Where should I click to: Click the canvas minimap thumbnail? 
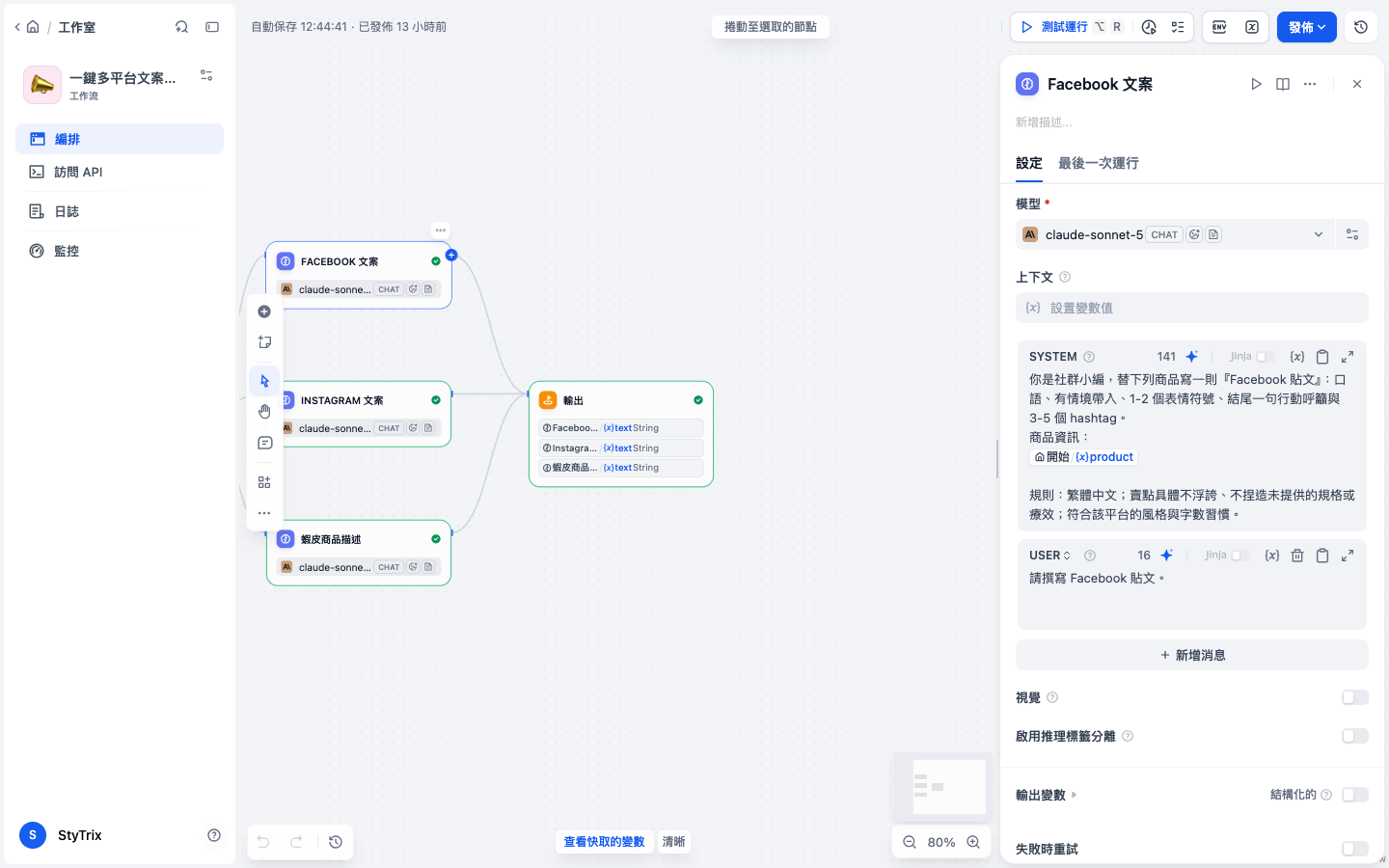[941, 787]
